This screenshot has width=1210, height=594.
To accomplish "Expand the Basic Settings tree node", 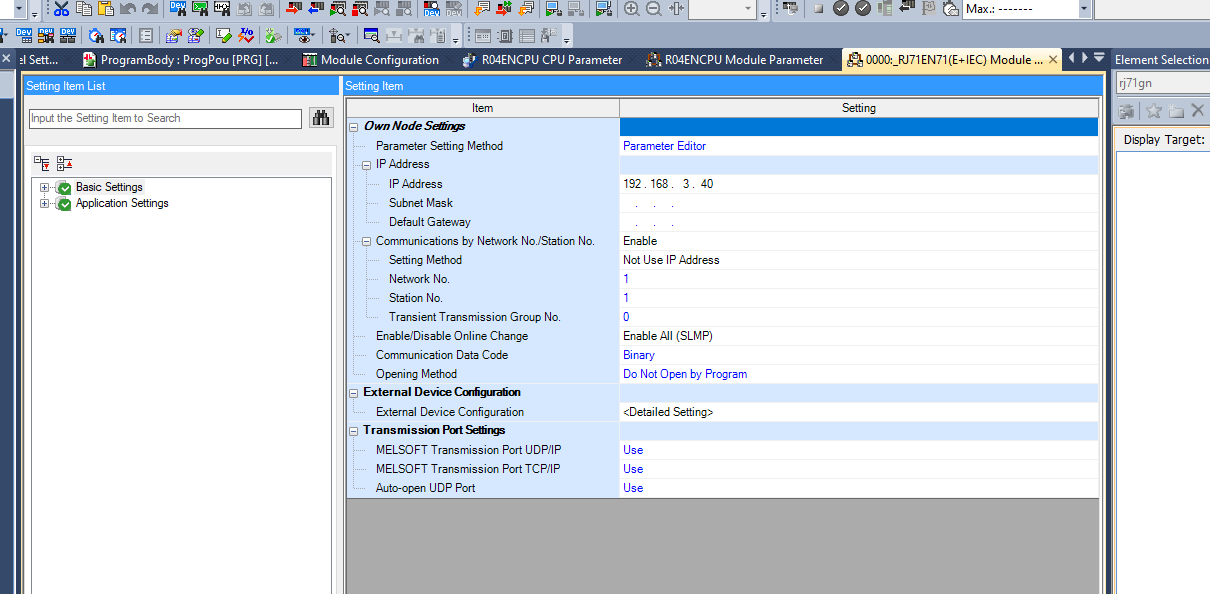I will coord(44,188).
